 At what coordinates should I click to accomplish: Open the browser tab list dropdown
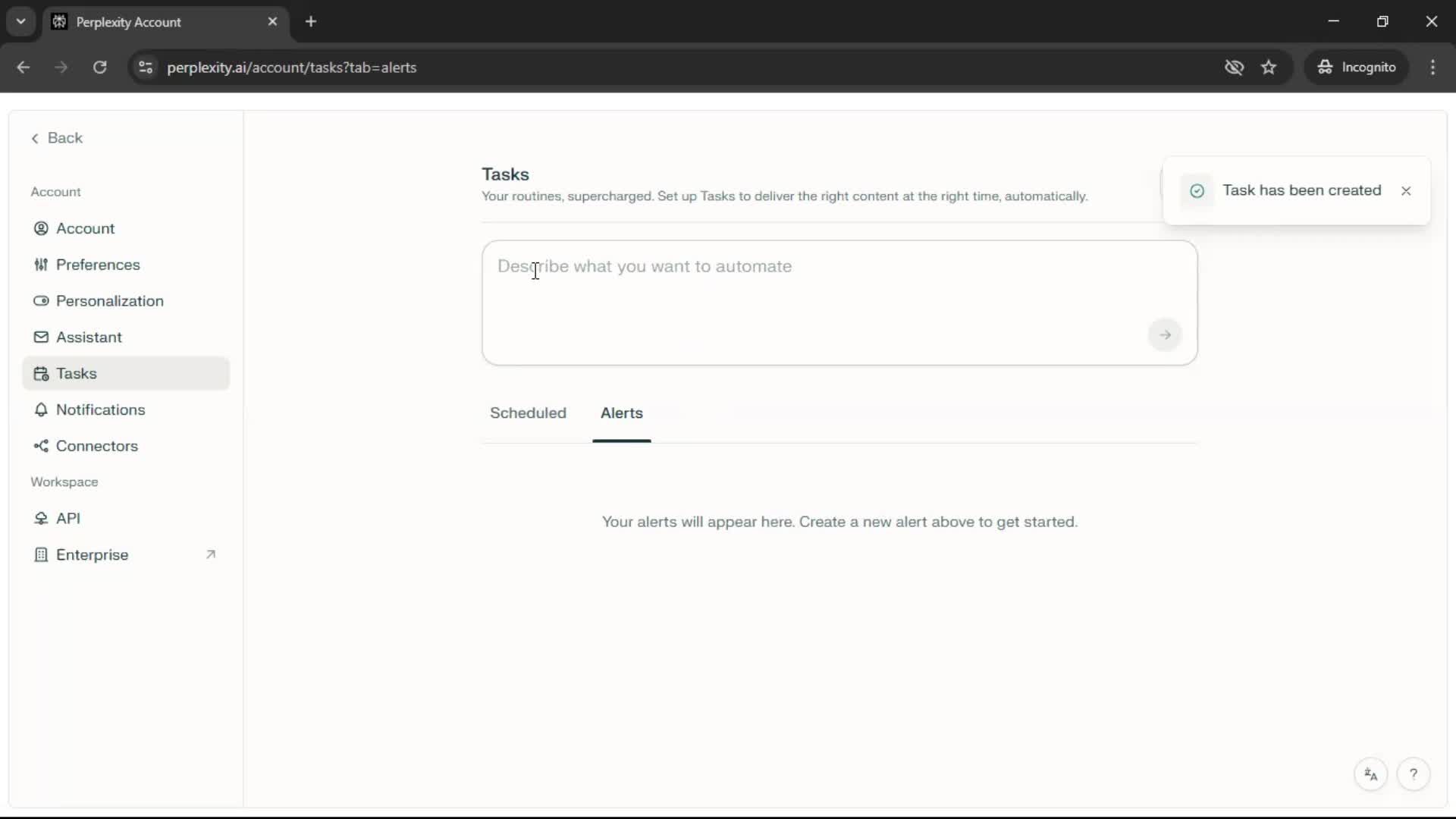coord(20,21)
